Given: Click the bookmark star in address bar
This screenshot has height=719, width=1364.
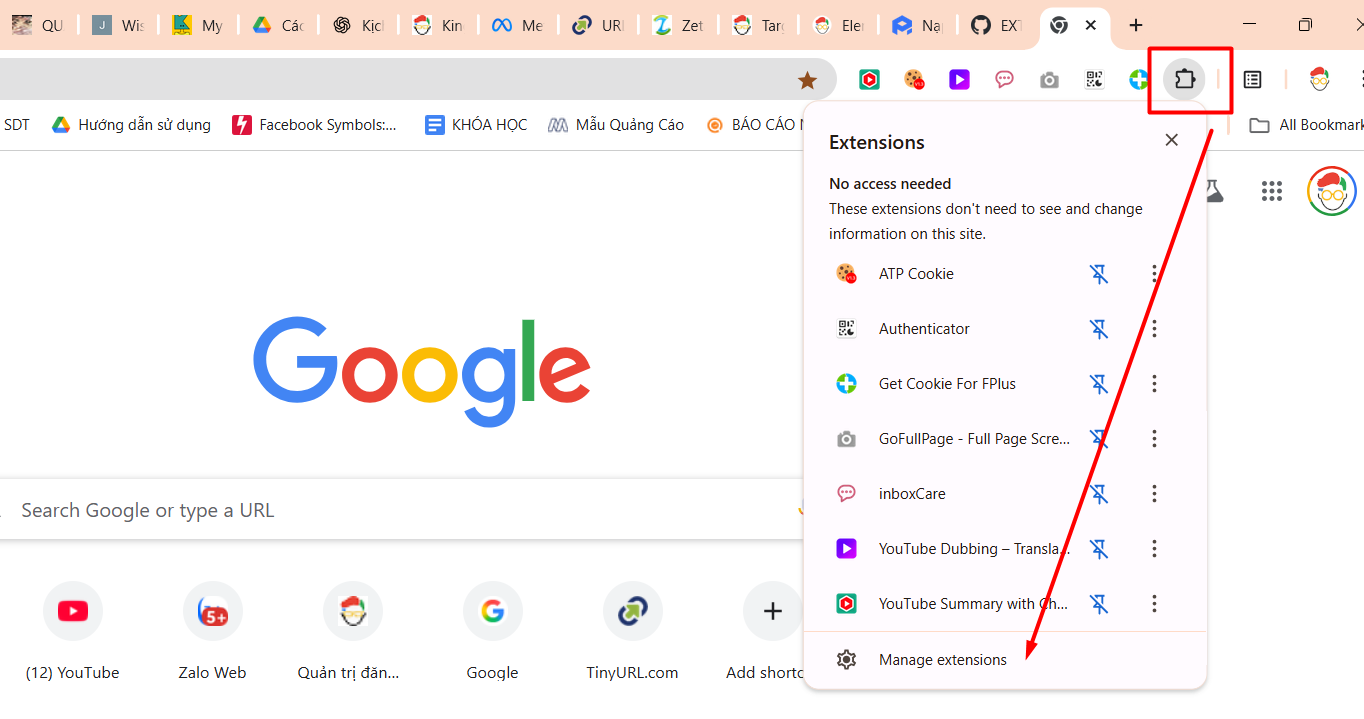Looking at the screenshot, I should [x=807, y=80].
